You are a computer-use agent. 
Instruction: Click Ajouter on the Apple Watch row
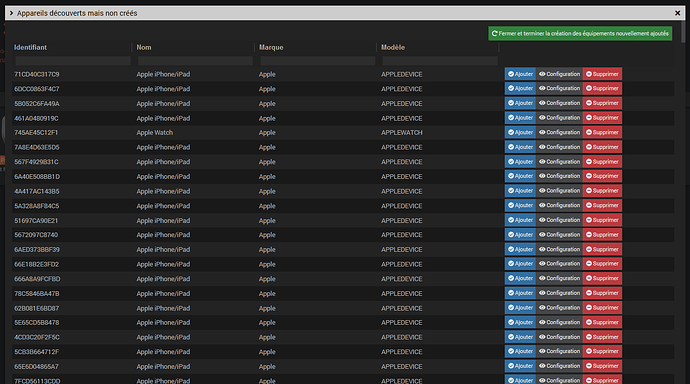click(x=520, y=132)
